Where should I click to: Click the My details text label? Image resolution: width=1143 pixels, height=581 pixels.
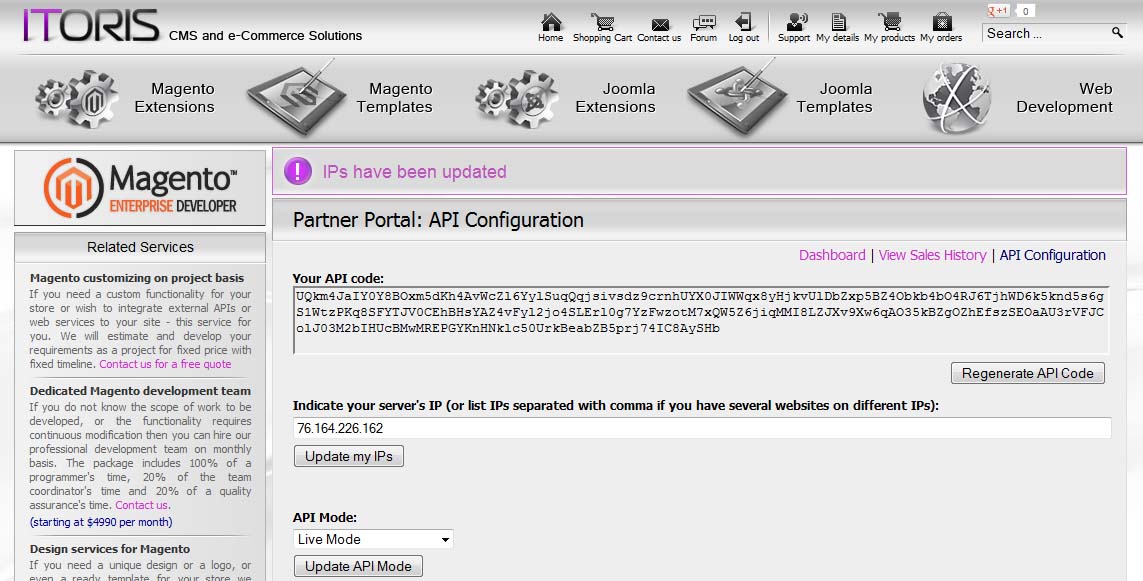coord(838,38)
